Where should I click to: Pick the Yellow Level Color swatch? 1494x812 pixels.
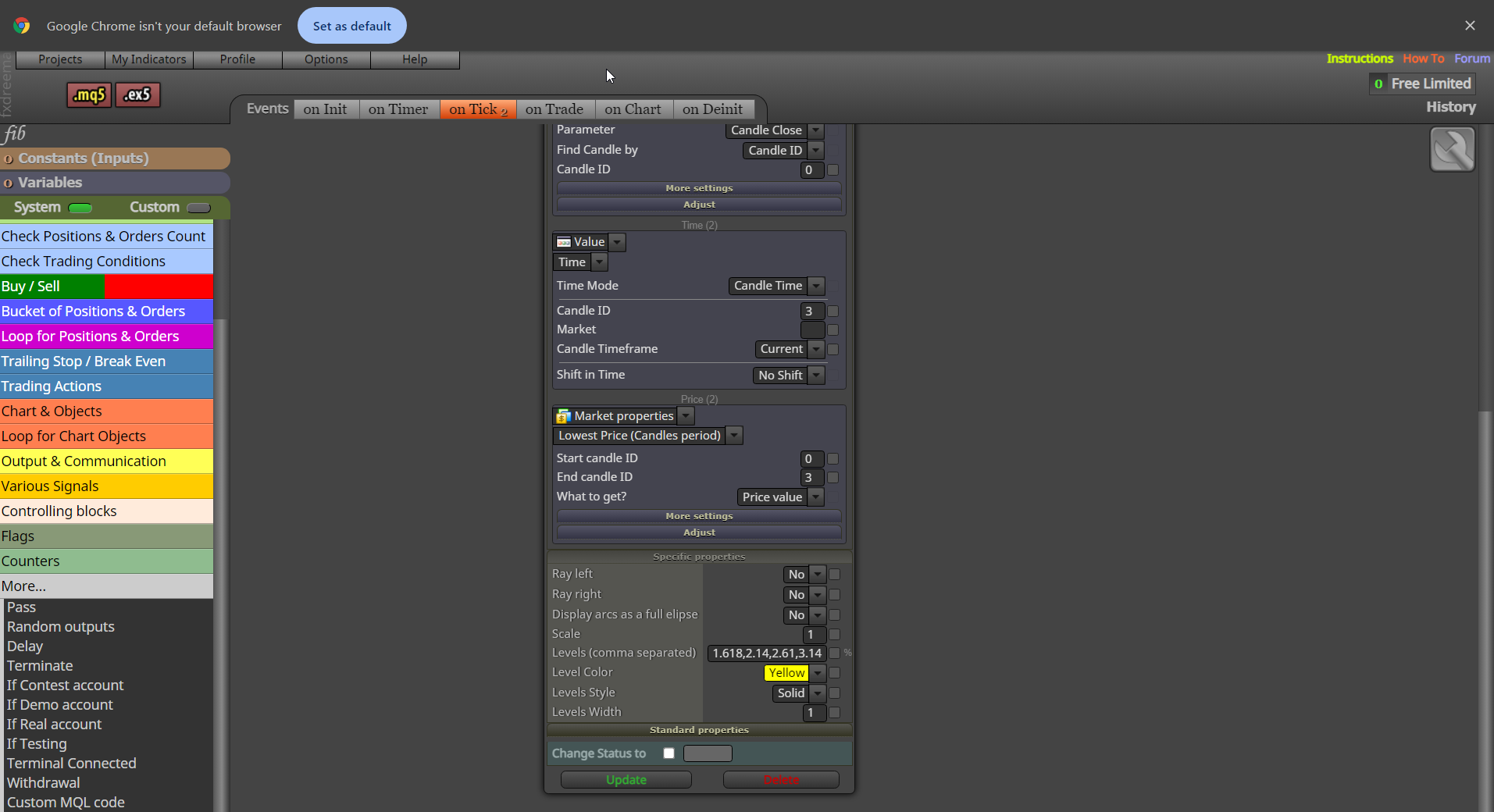(x=786, y=673)
